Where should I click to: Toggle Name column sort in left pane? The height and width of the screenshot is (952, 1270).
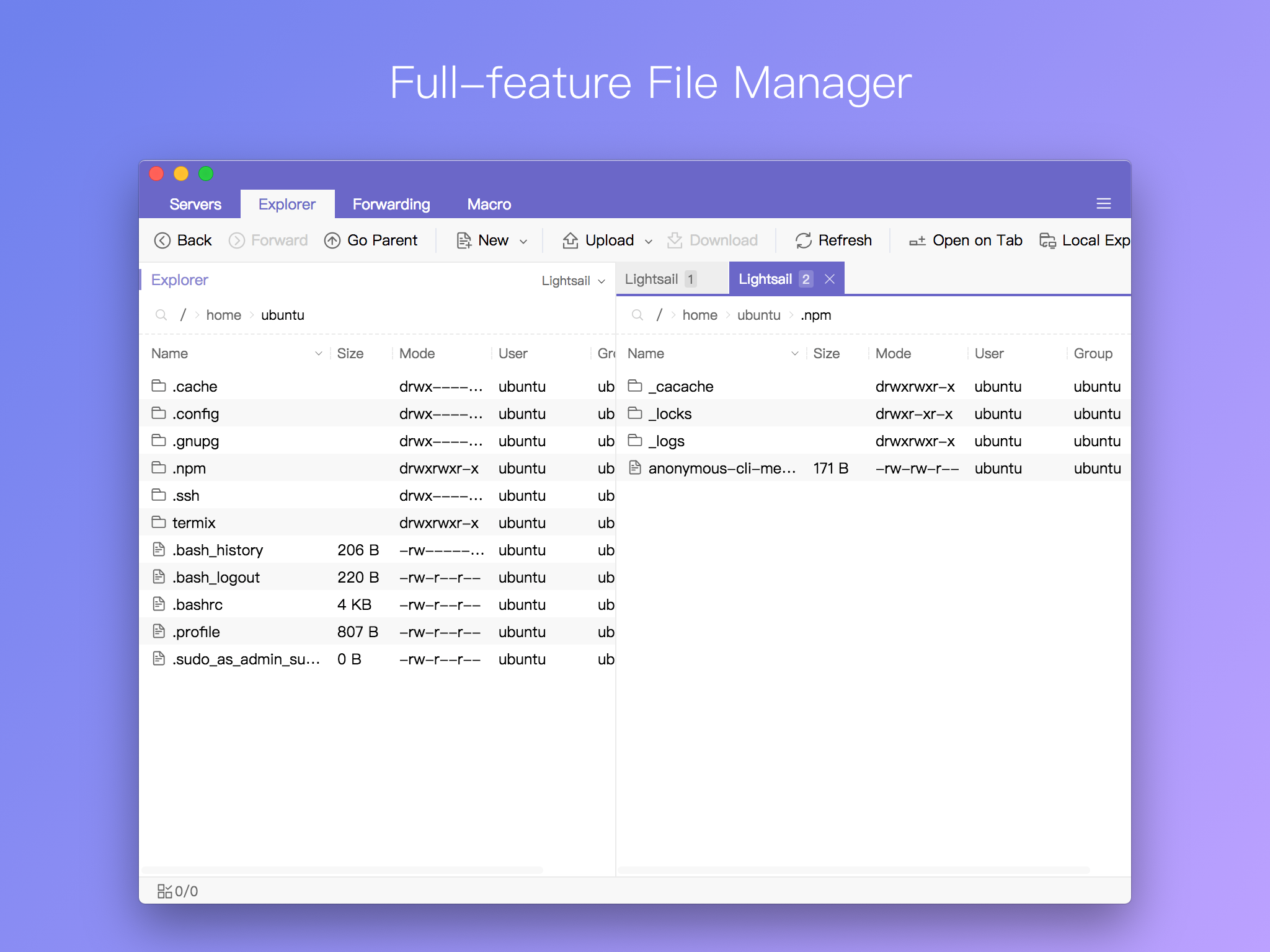coord(319,353)
